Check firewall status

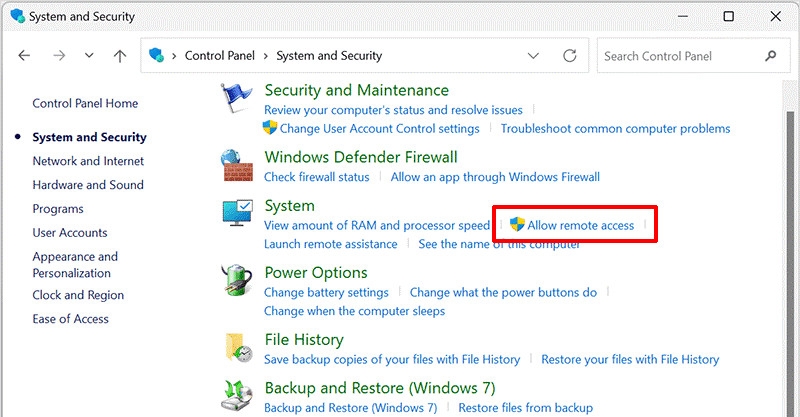316,177
